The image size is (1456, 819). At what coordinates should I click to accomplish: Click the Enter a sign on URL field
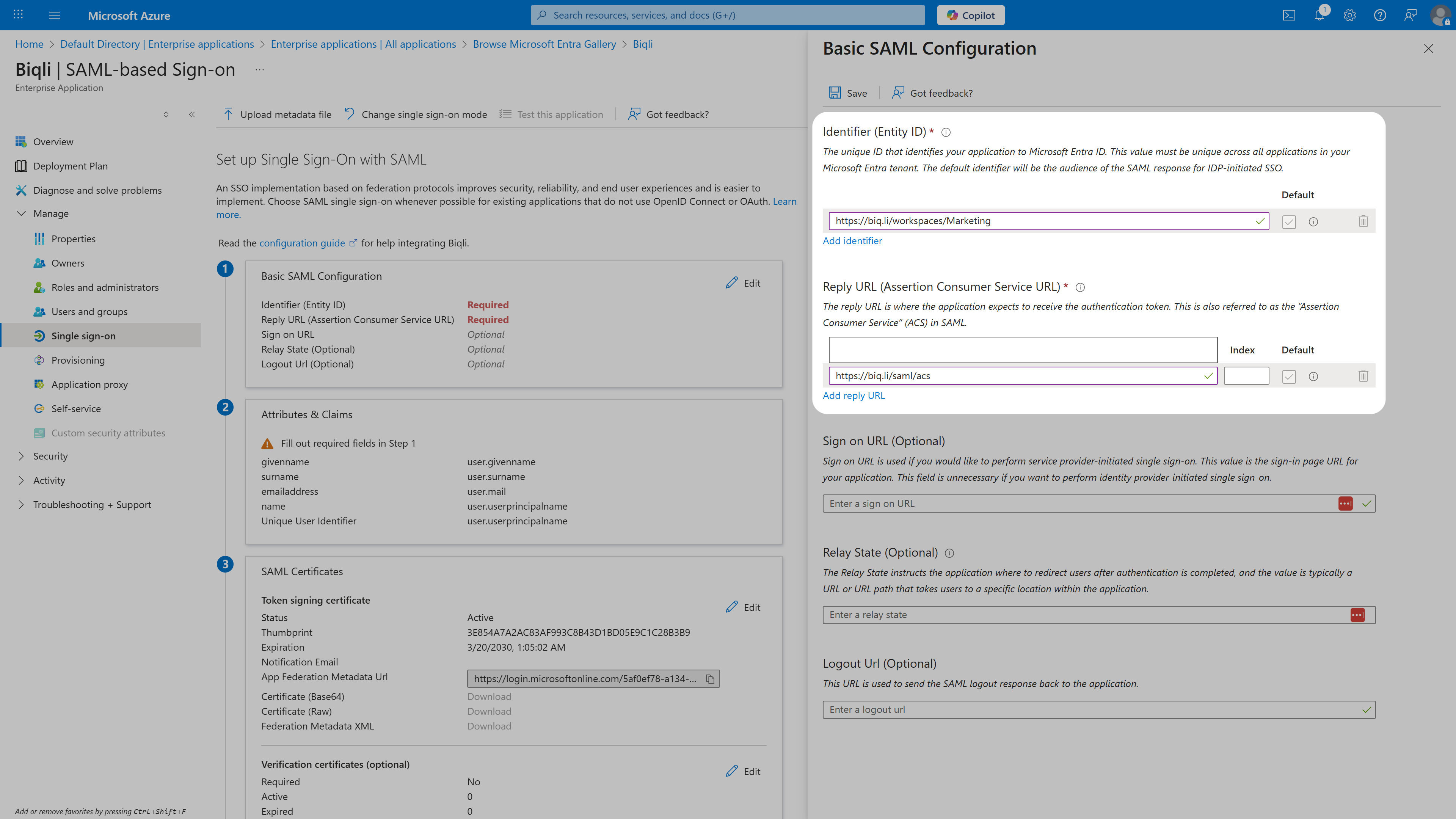click(x=1099, y=504)
